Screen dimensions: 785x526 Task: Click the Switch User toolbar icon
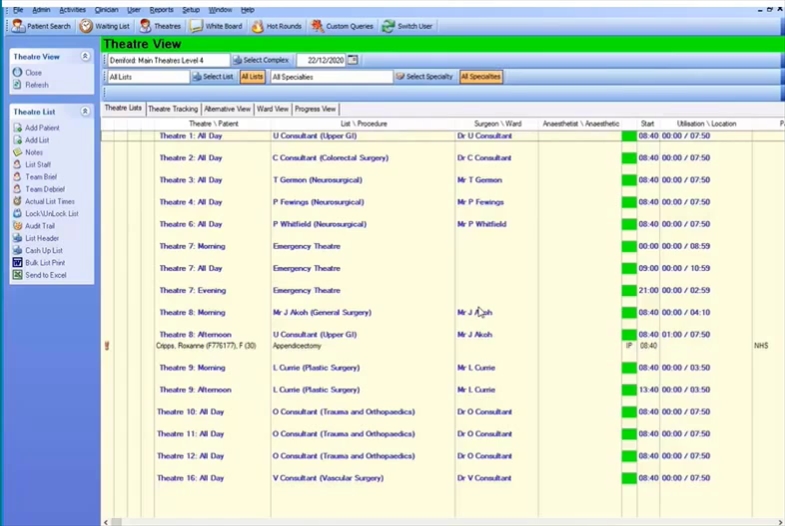pyautogui.click(x=407, y=26)
